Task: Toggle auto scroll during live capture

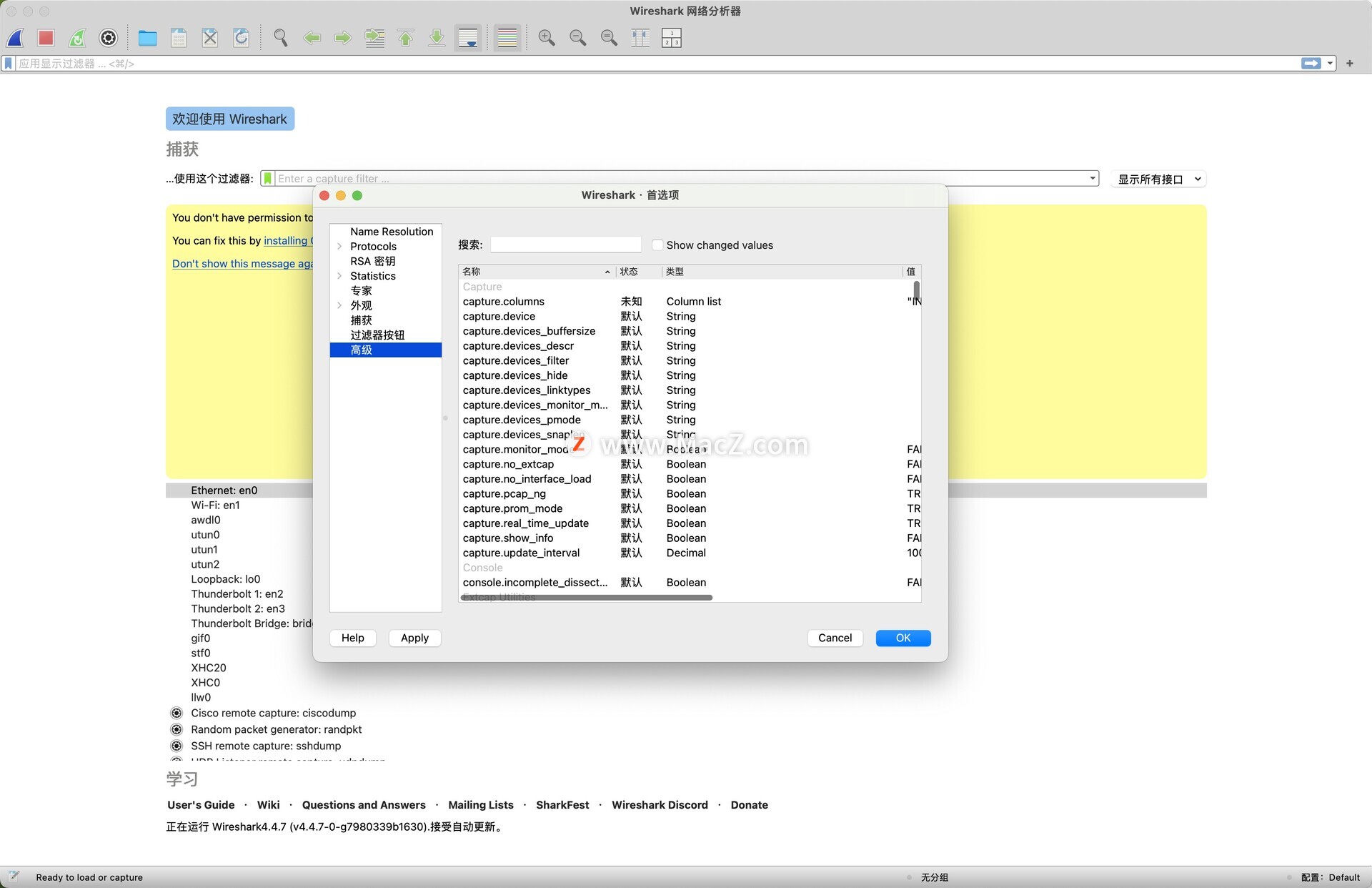Action: [x=468, y=38]
